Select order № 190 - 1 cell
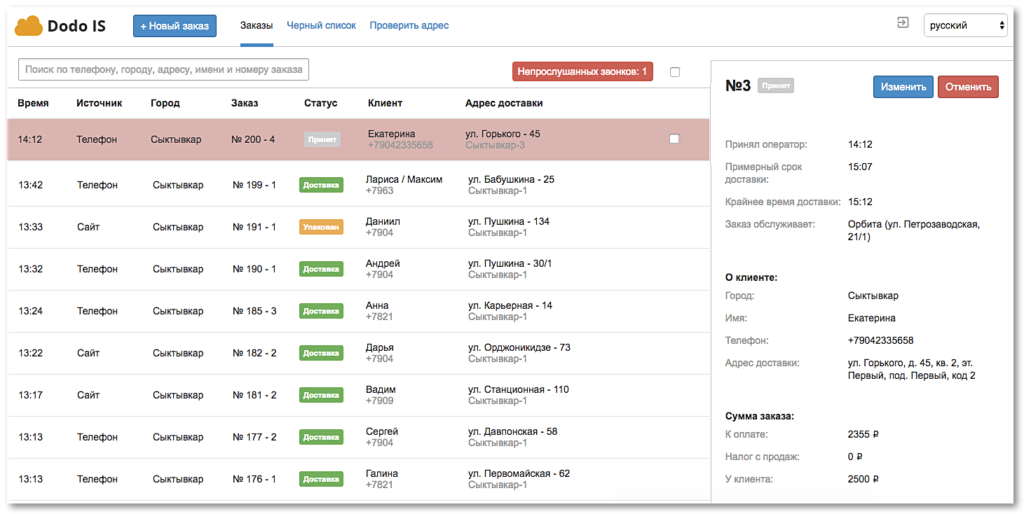This screenshot has width=1024, height=514. tap(254, 268)
